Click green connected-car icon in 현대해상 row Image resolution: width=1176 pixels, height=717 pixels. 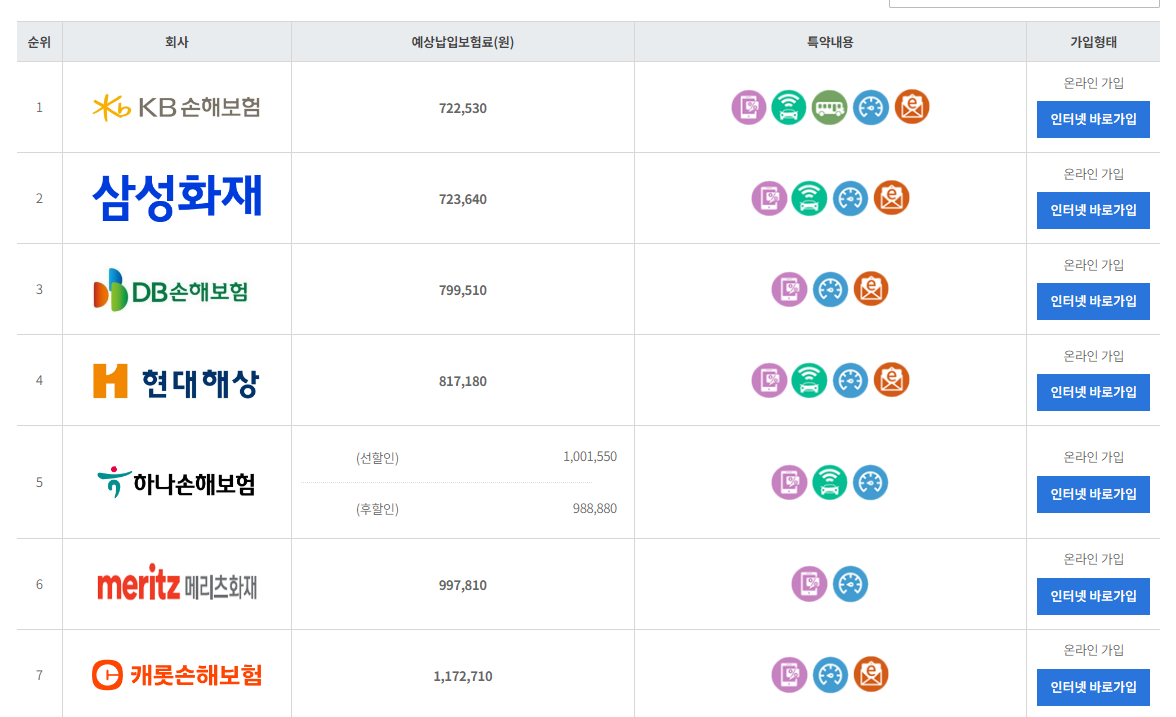[x=809, y=380]
